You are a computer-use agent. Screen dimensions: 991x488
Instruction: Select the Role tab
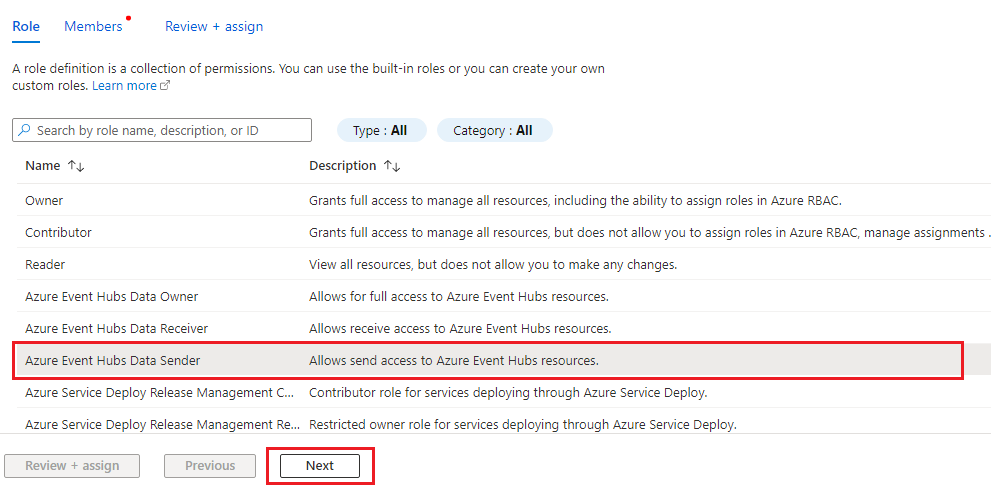tap(26, 27)
